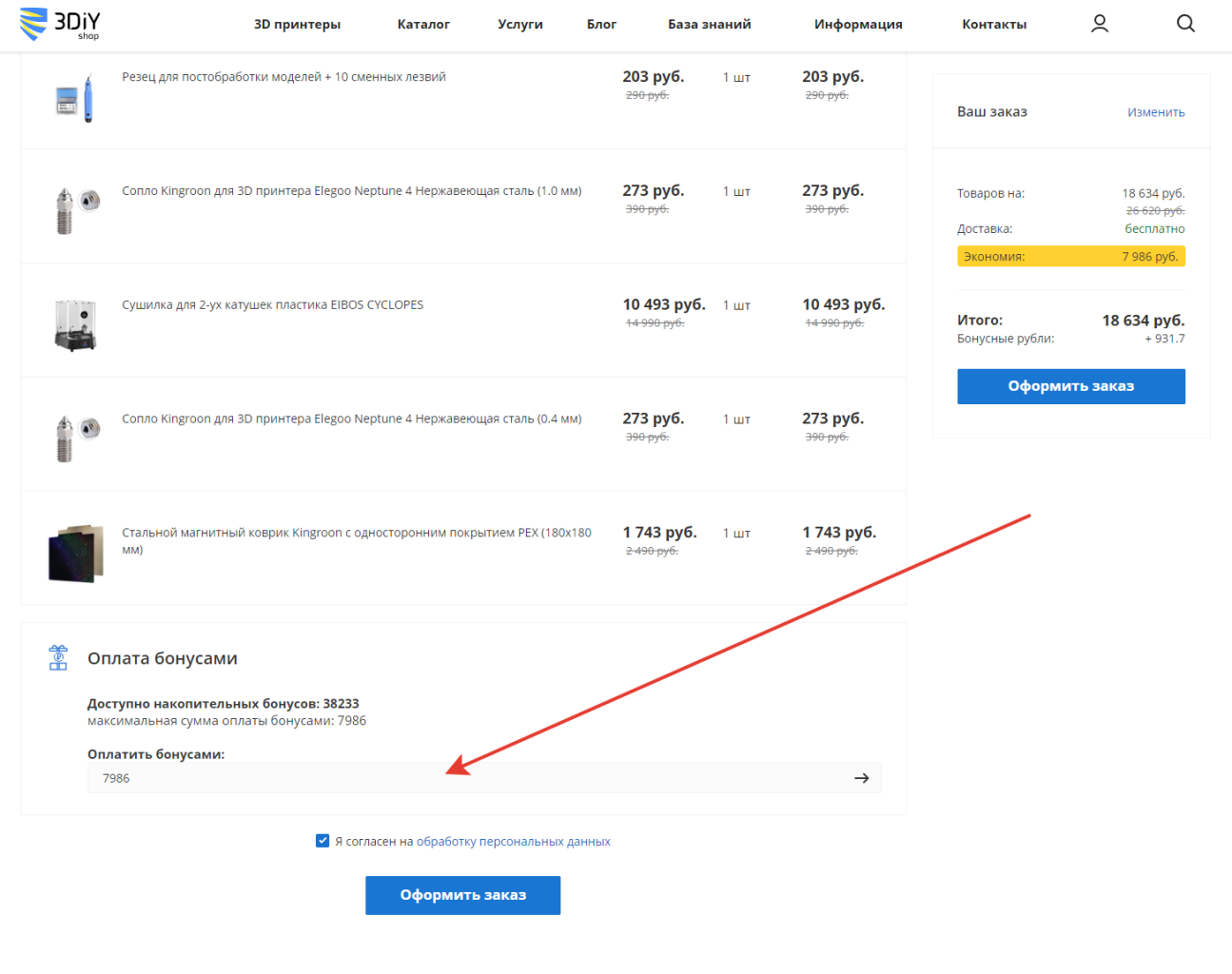The image size is (1232, 974).
Task: Open the user account icon
Action: [1099, 24]
